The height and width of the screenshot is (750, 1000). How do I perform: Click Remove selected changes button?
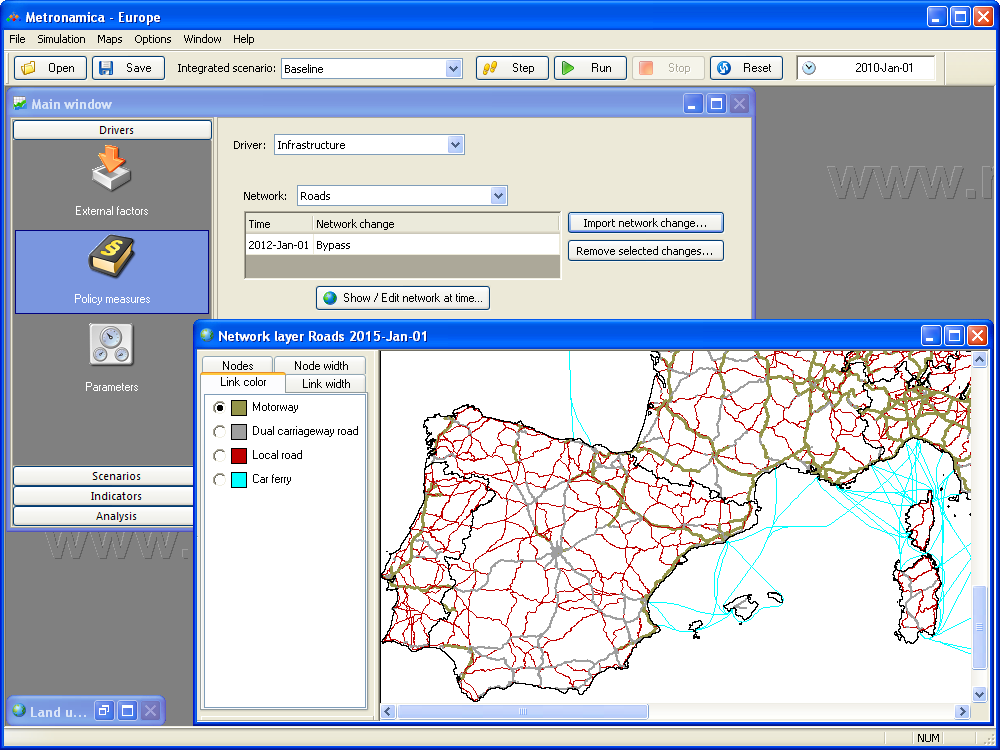coord(645,251)
